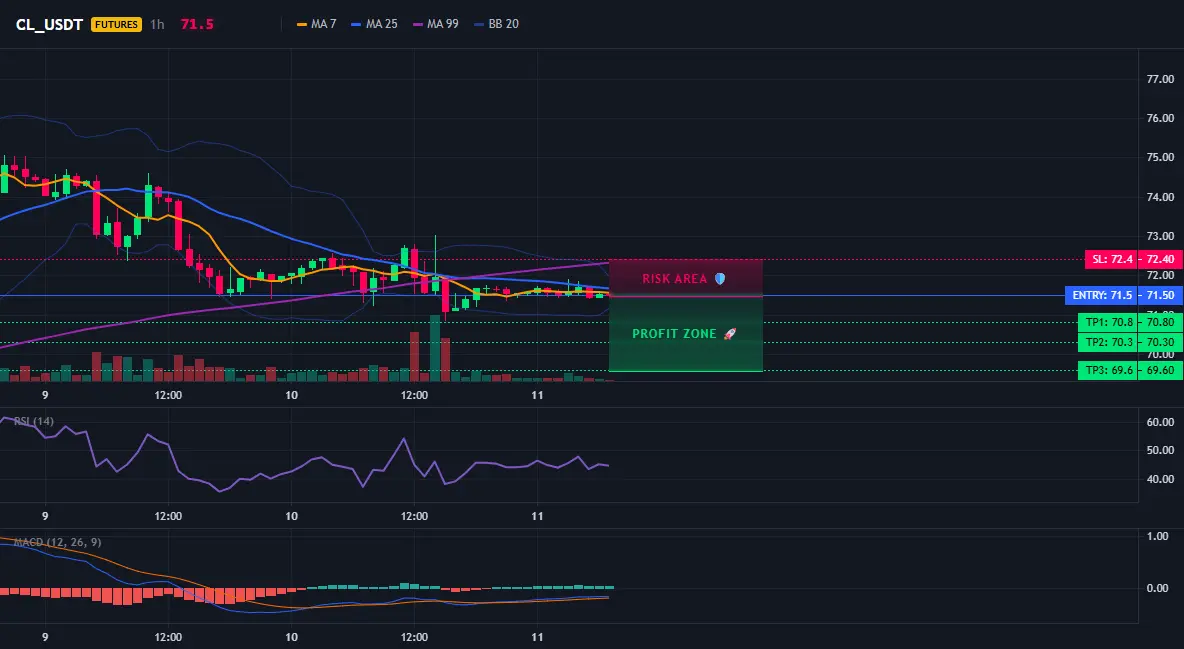Image resolution: width=1184 pixels, height=649 pixels.
Task: Click 75.00 on the price axis
Action: pyautogui.click(x=1160, y=157)
